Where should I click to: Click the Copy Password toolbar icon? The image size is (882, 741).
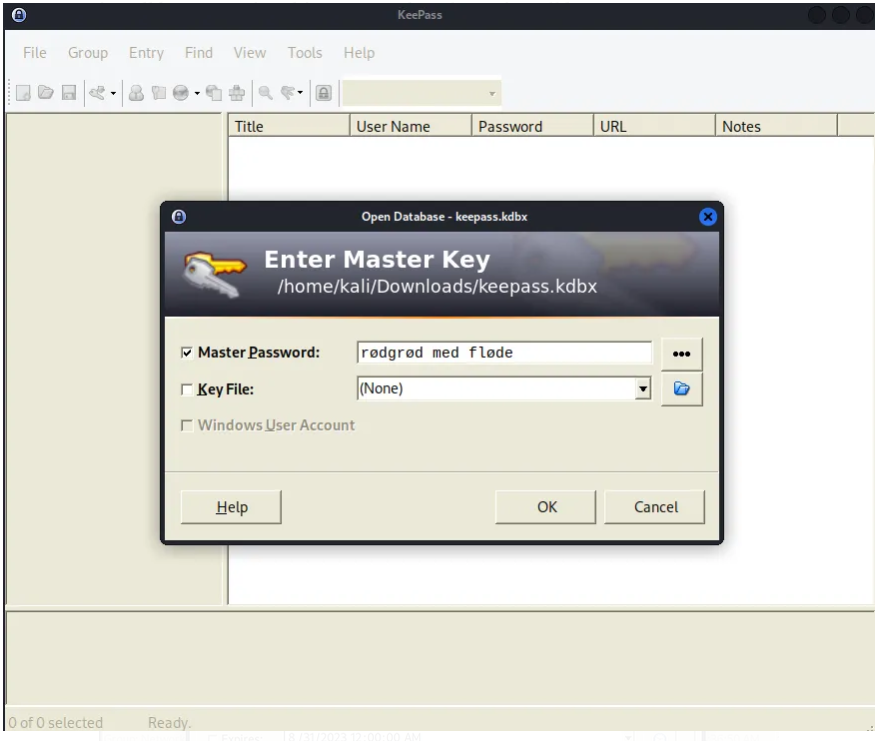coord(159,93)
